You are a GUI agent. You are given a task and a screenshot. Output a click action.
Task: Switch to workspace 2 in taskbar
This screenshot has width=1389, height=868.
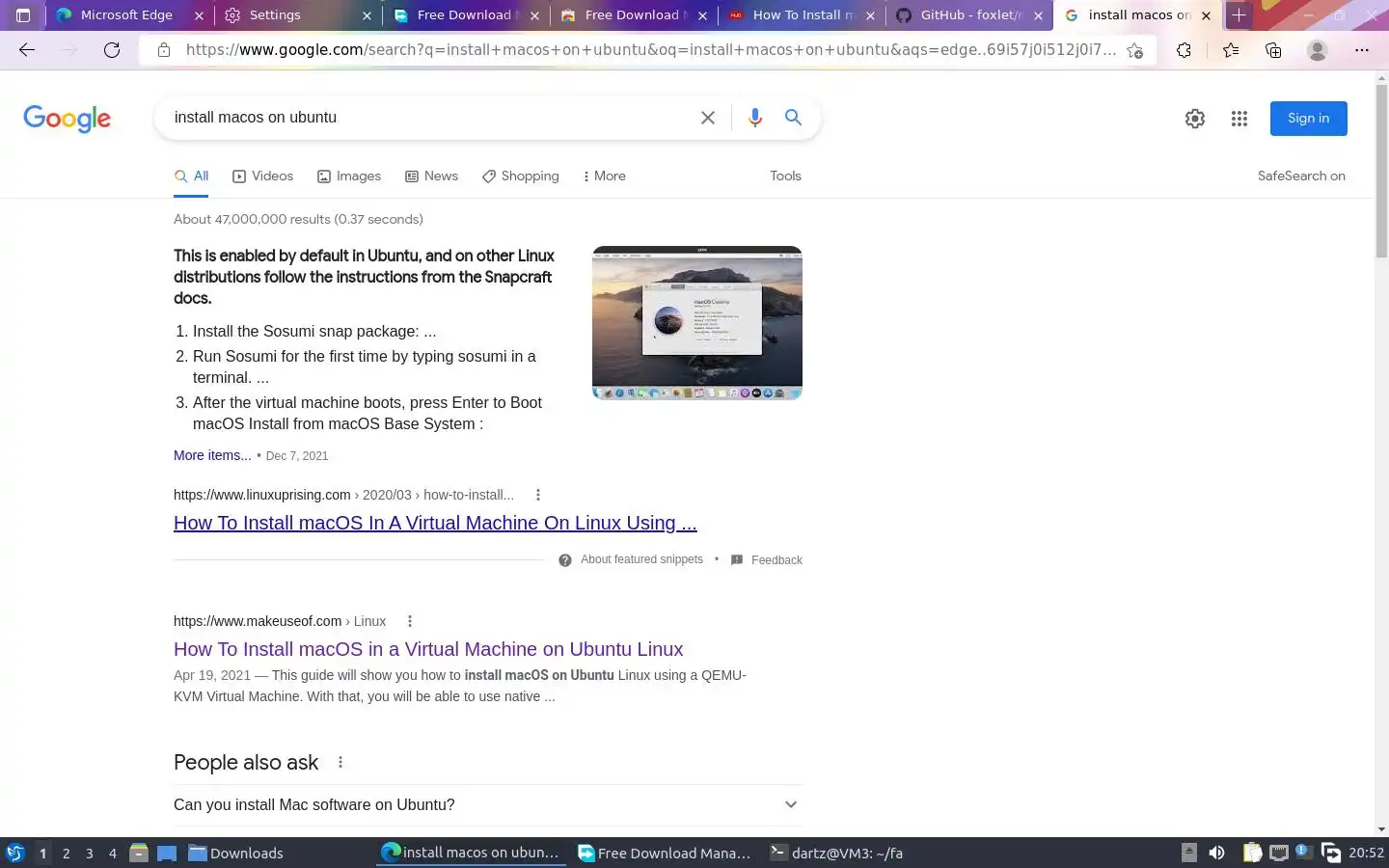click(66, 853)
